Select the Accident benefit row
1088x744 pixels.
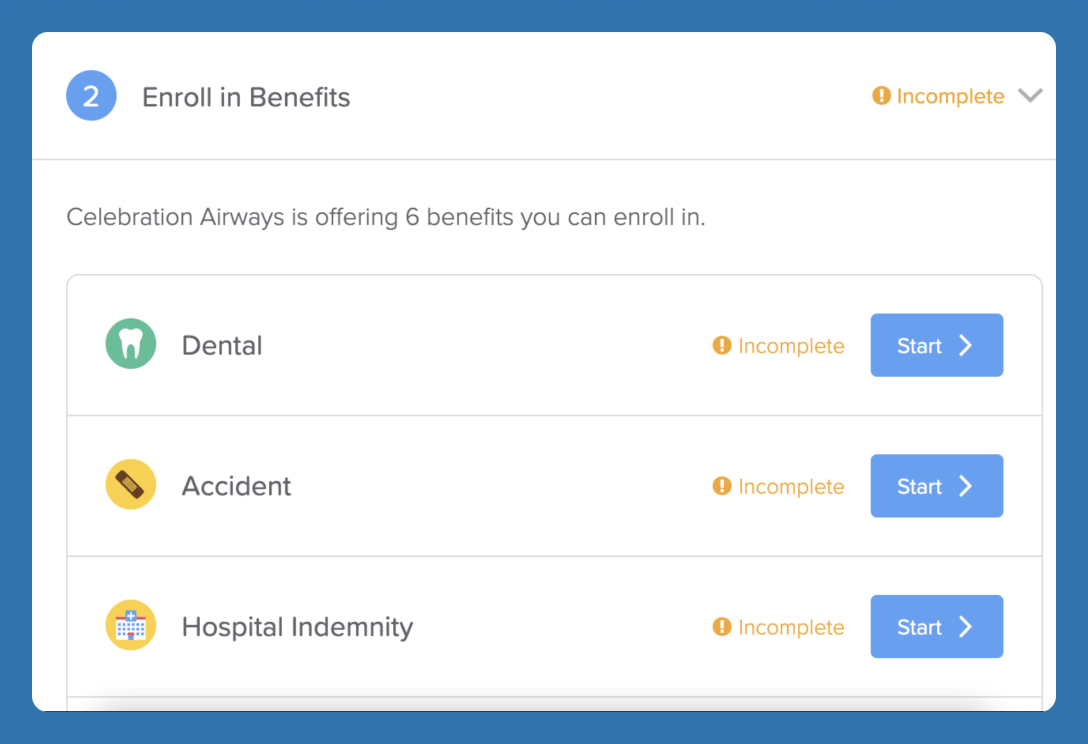click(x=450, y=486)
